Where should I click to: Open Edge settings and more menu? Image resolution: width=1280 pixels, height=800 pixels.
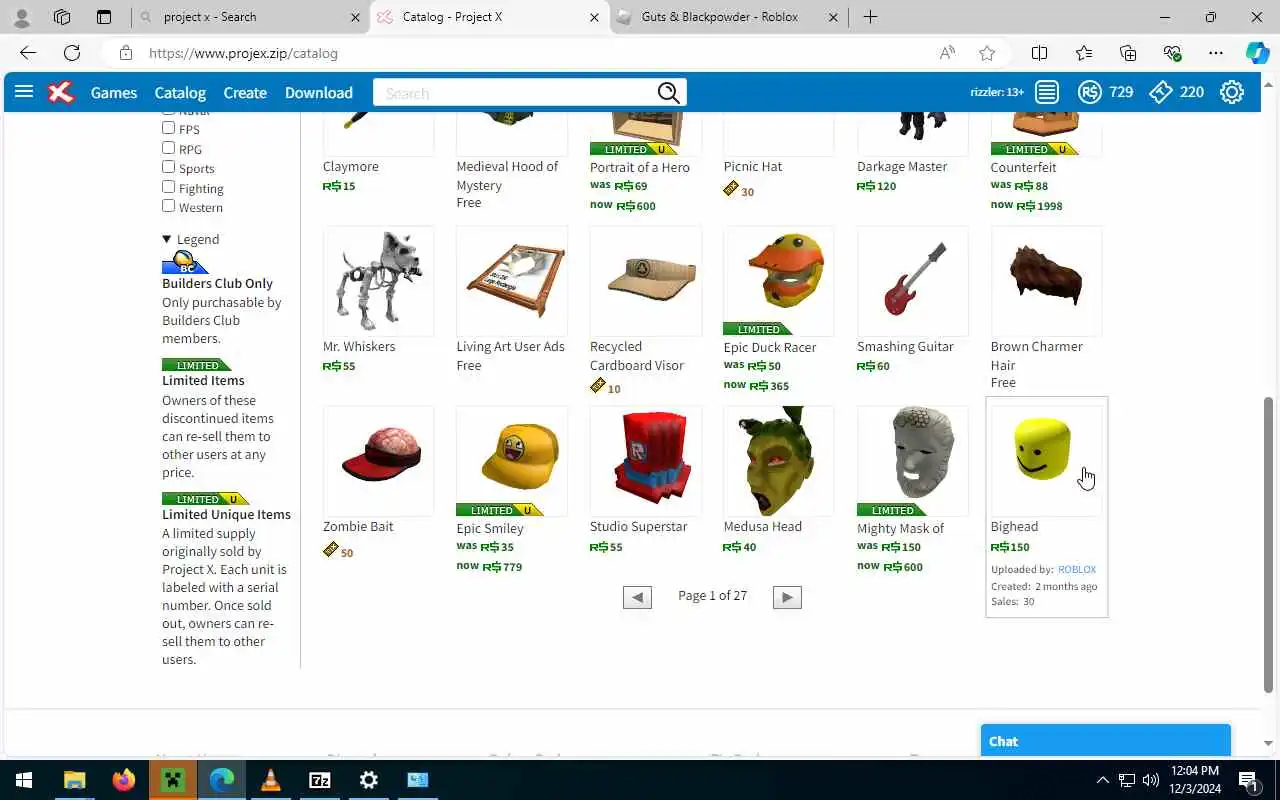click(x=1216, y=53)
